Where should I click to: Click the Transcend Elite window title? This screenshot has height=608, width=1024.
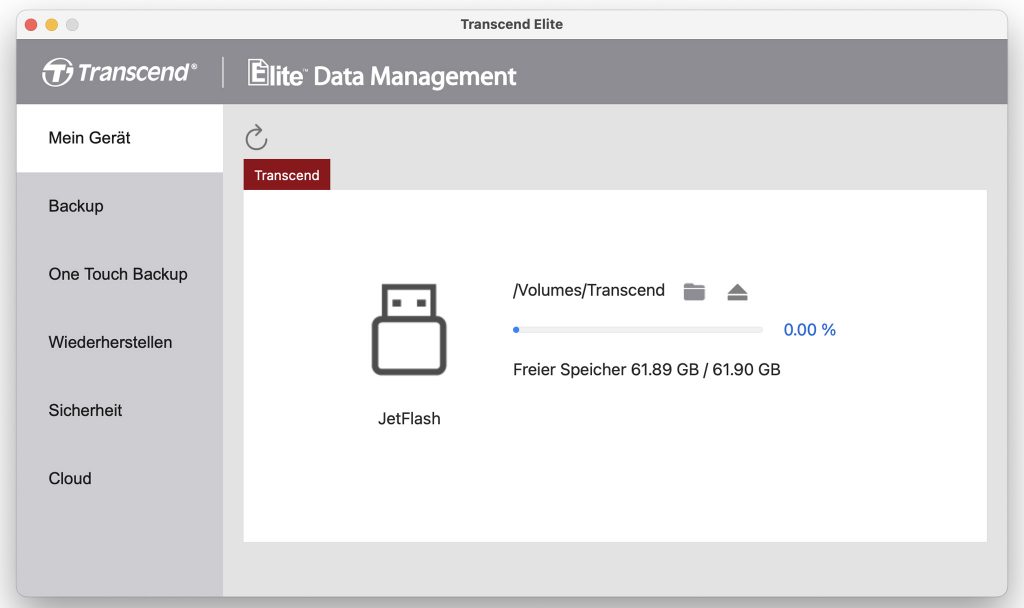click(511, 24)
